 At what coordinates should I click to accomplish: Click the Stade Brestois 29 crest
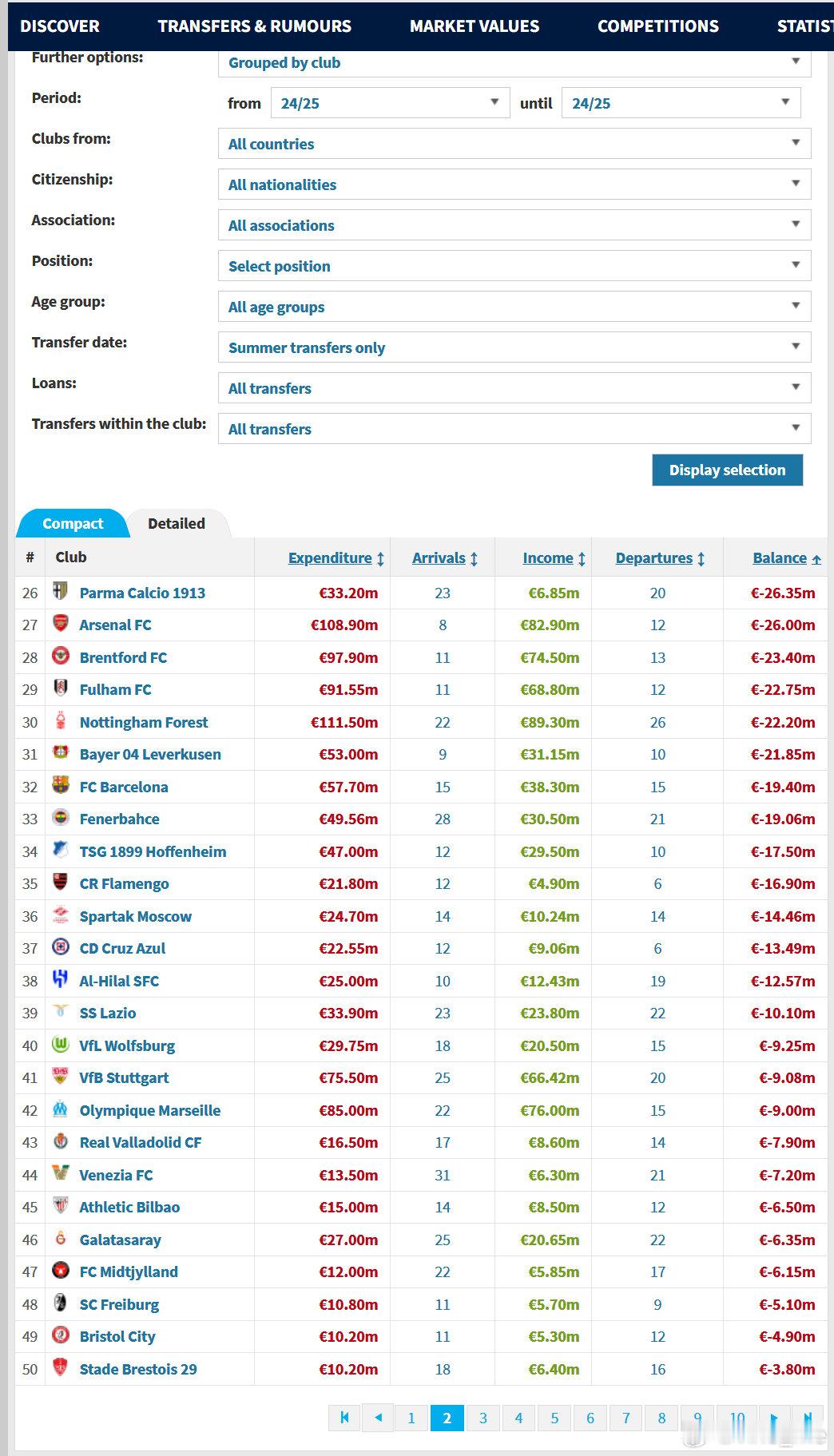tap(60, 1367)
